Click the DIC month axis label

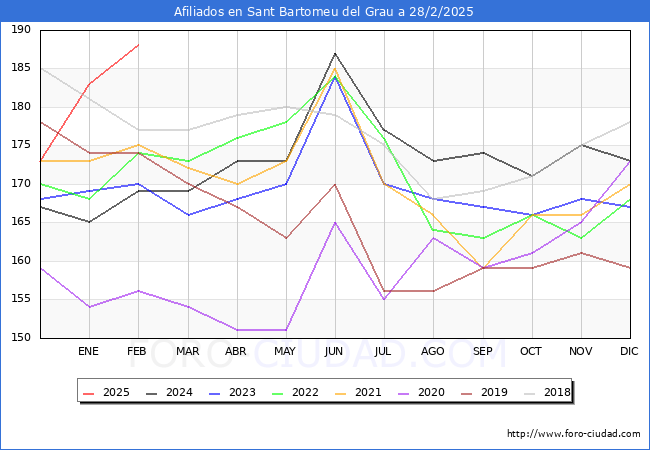629,351
